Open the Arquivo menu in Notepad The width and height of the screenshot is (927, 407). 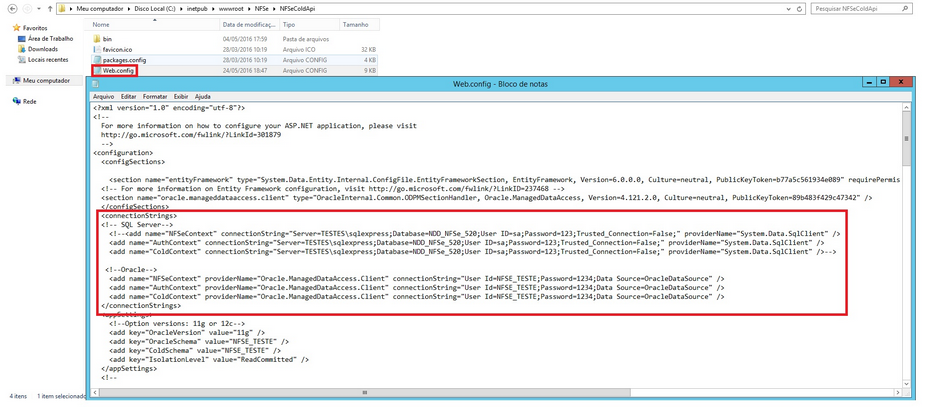tap(103, 96)
